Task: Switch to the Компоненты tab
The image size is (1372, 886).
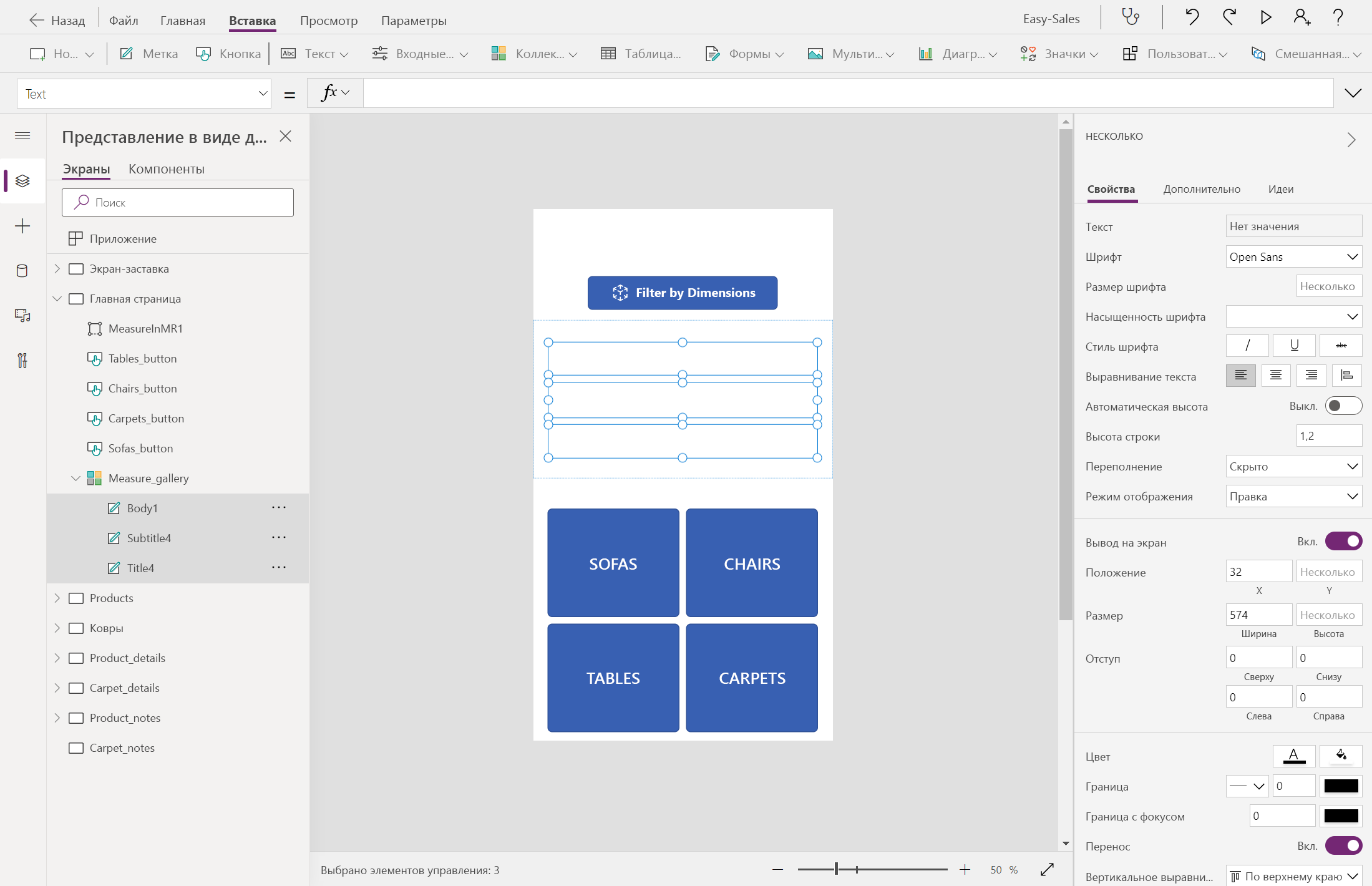Action: (x=167, y=169)
